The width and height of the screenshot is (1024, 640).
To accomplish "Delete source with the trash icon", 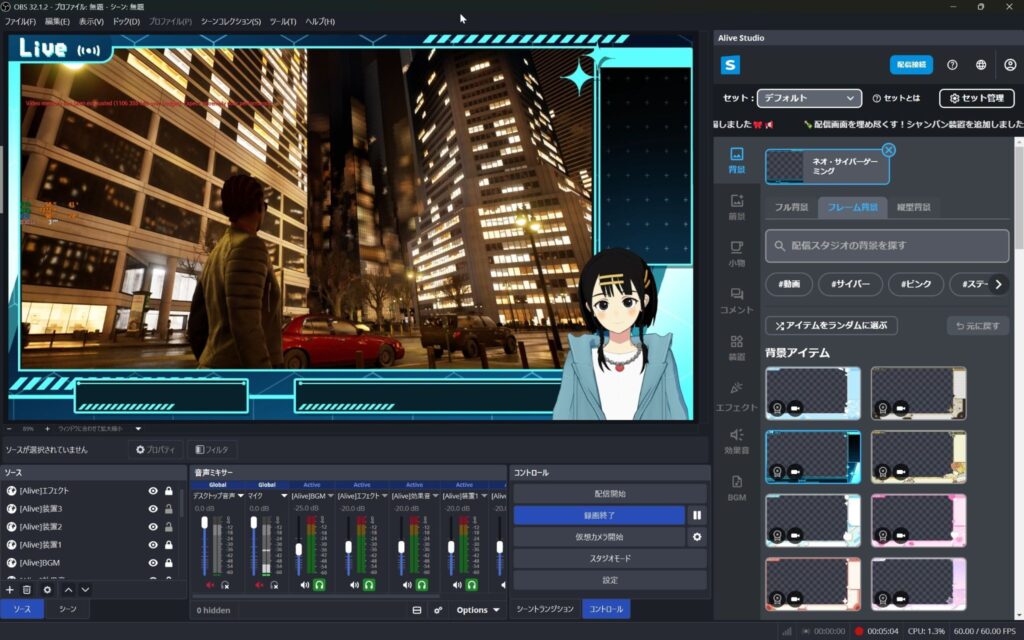I will click(x=27, y=590).
